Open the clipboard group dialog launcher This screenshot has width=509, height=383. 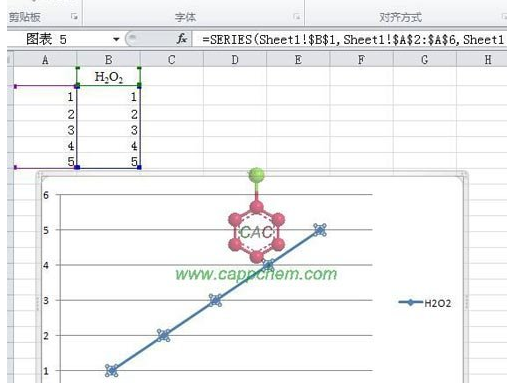click(74, 16)
